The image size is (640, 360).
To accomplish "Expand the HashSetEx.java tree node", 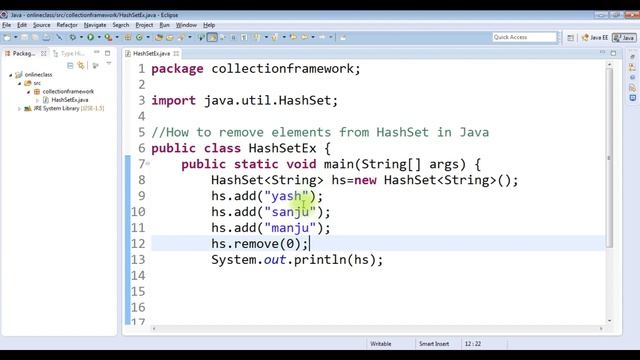I will [x=37, y=100].
